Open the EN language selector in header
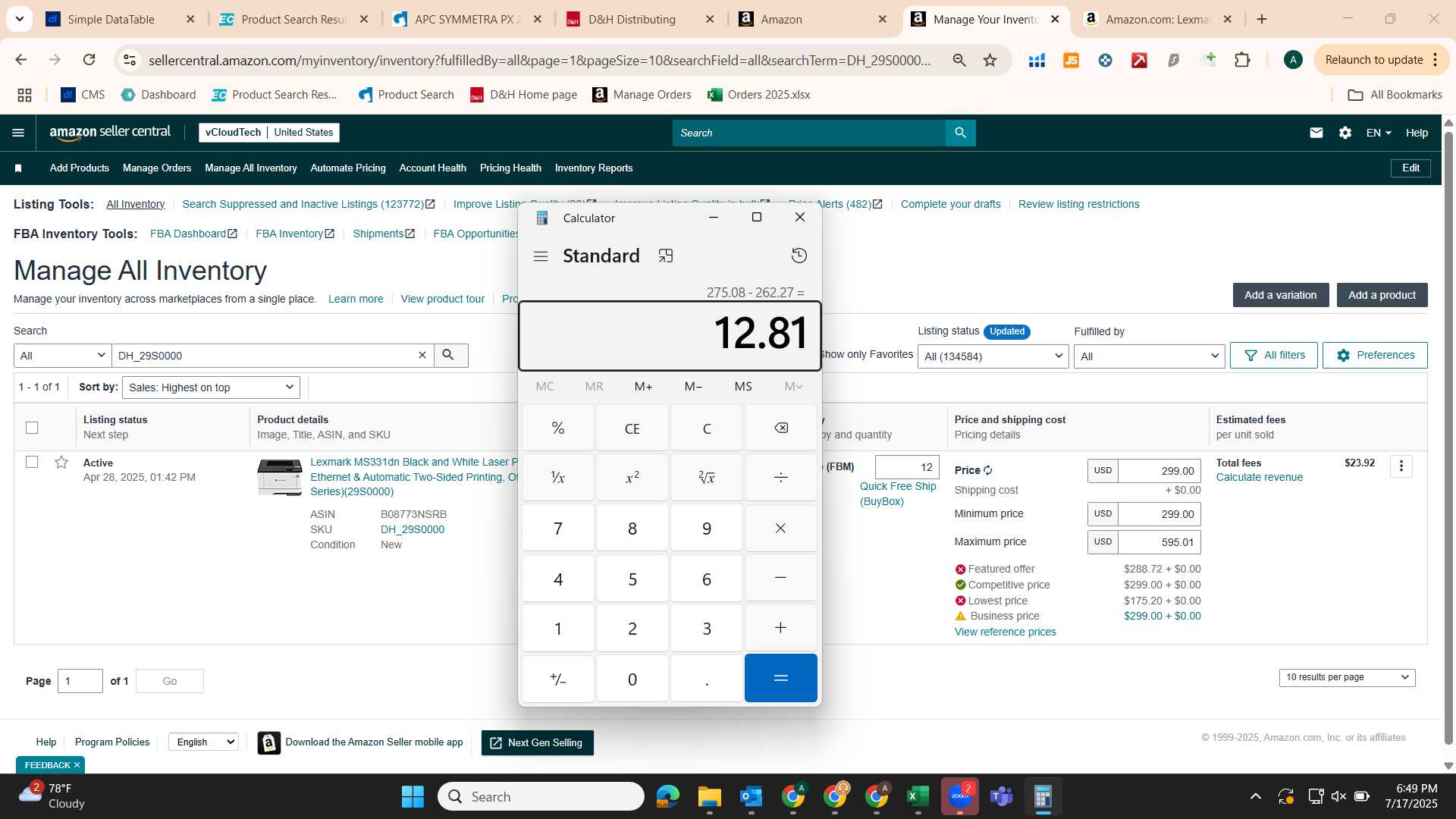This screenshot has height=819, width=1456. [x=1379, y=133]
